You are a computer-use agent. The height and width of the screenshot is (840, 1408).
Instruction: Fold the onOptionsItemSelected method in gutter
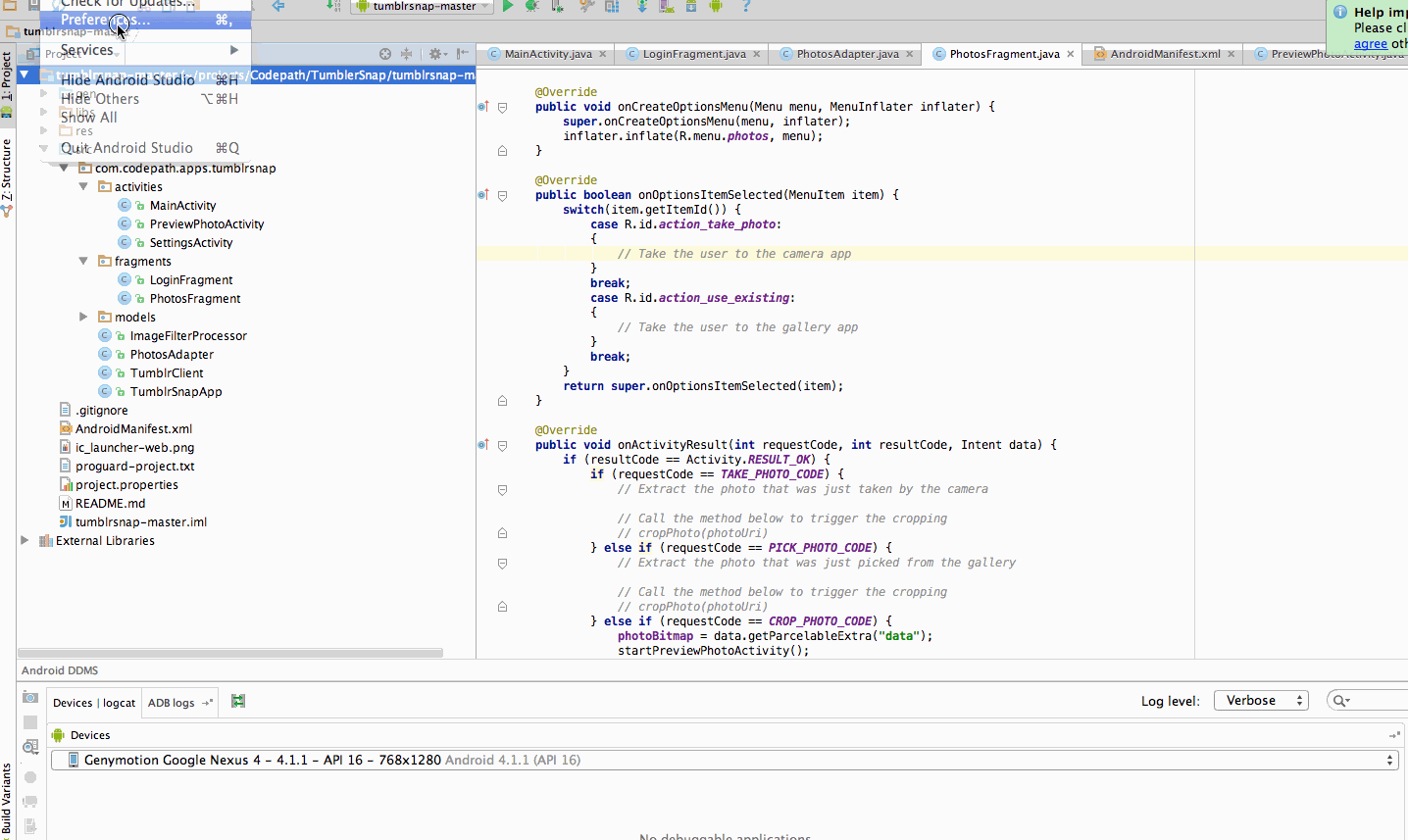coord(502,196)
